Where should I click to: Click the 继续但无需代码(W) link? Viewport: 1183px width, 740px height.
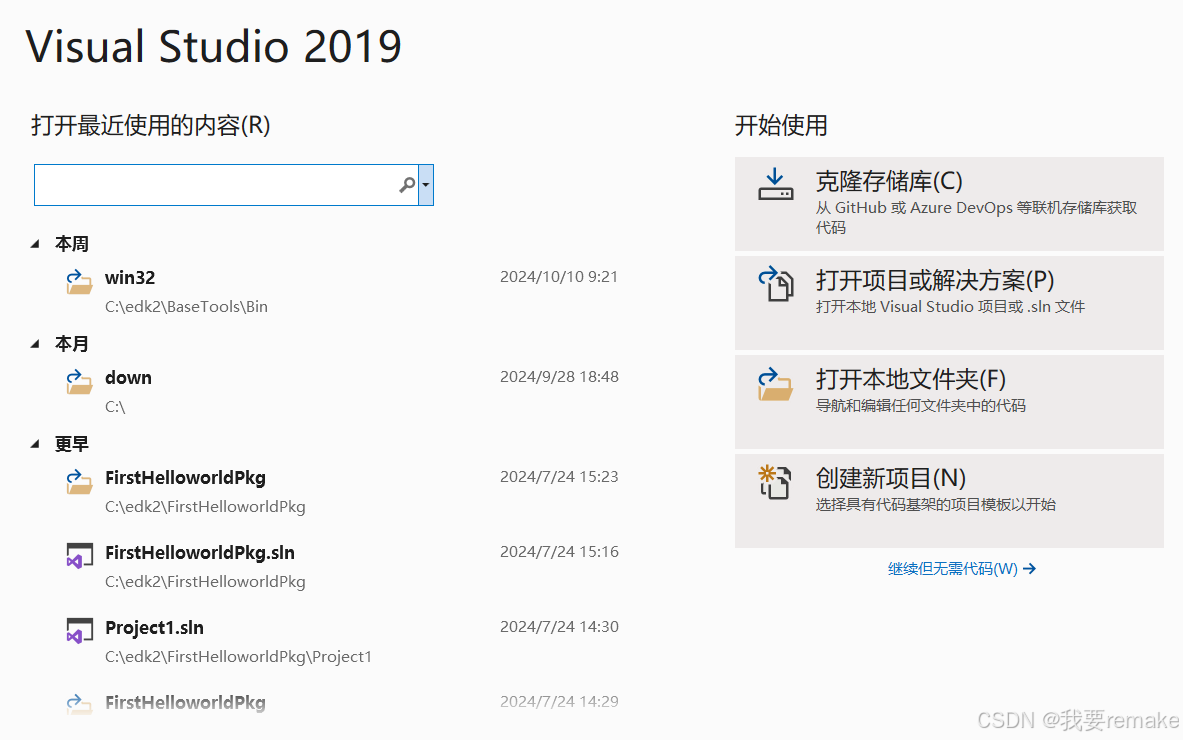pos(953,568)
